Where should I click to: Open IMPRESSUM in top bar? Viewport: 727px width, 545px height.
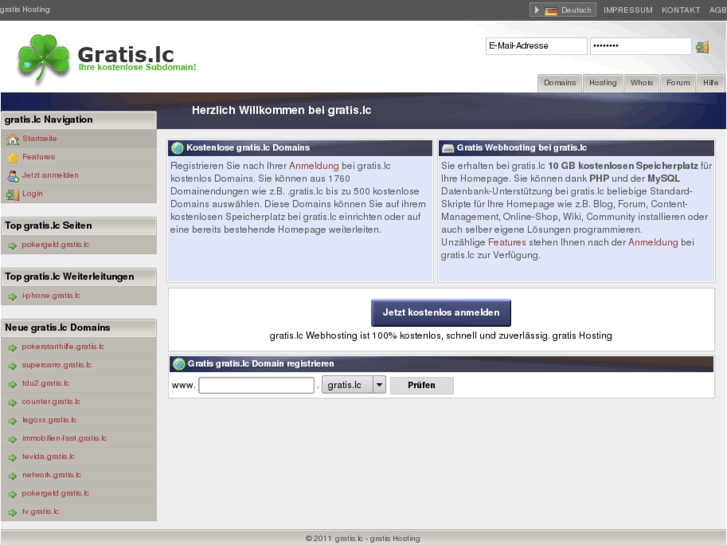(628, 10)
